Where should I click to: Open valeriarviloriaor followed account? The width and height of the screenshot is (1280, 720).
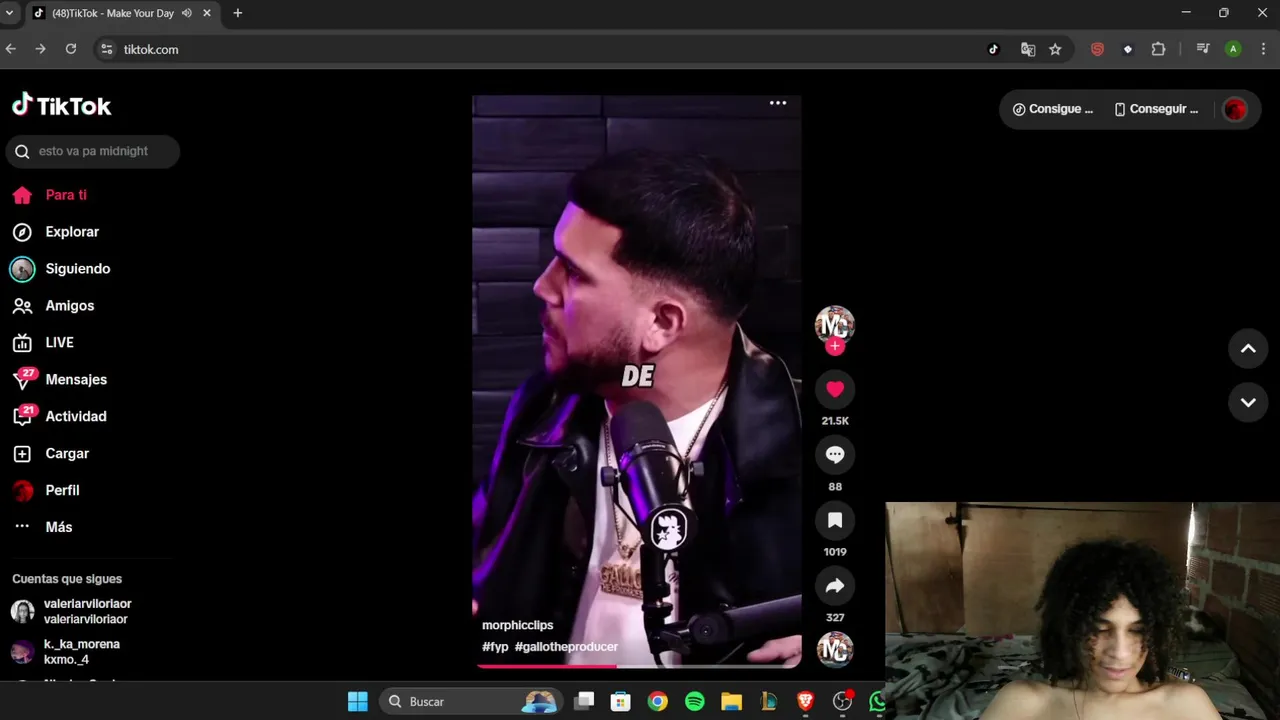[x=87, y=611]
